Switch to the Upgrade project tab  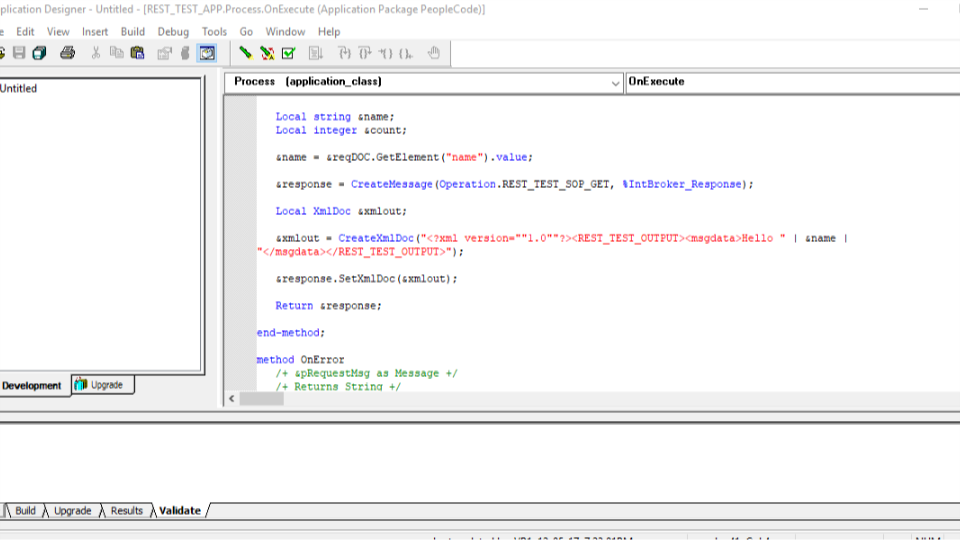102,385
